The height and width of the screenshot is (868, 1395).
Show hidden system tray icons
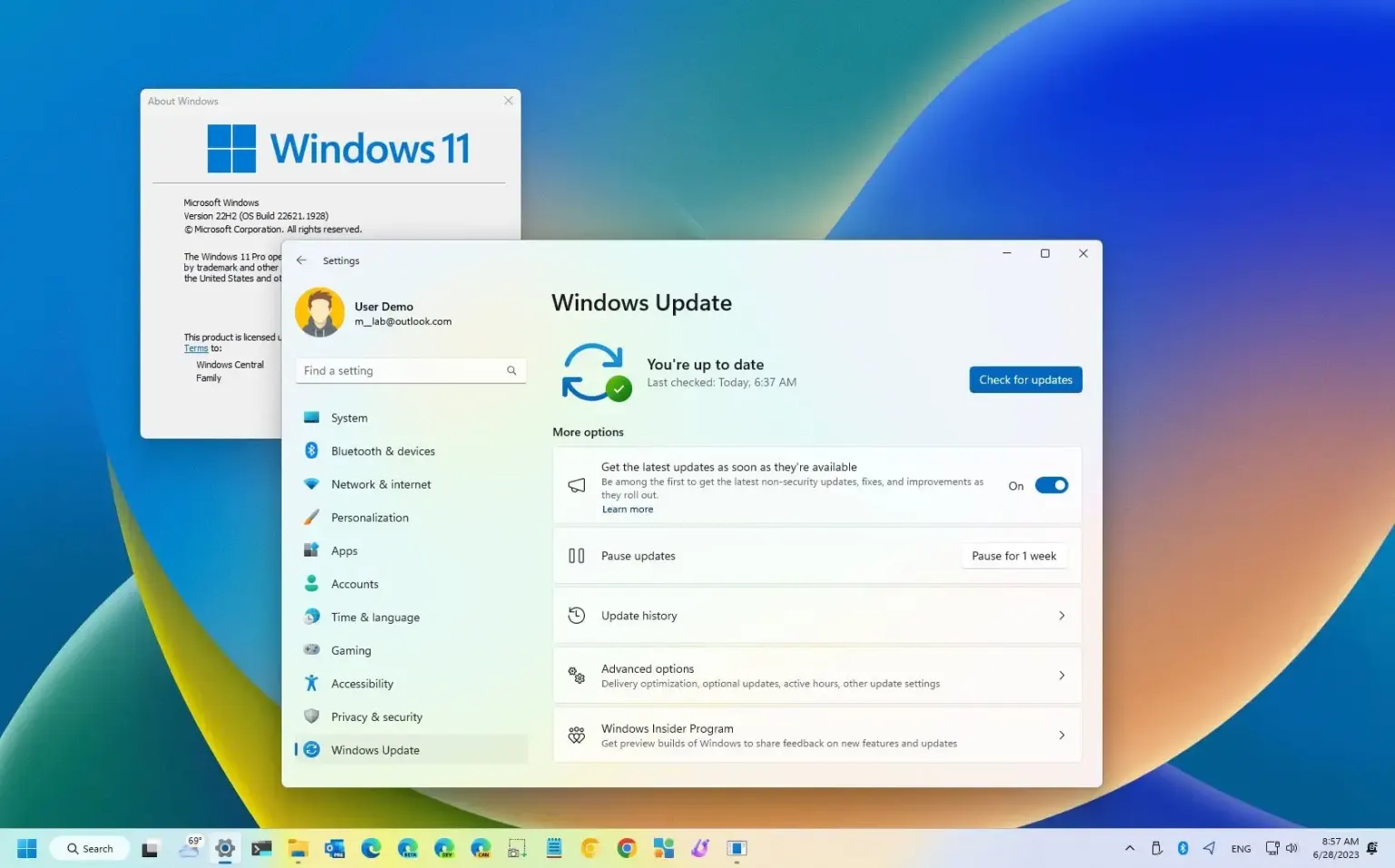pyautogui.click(x=1130, y=848)
